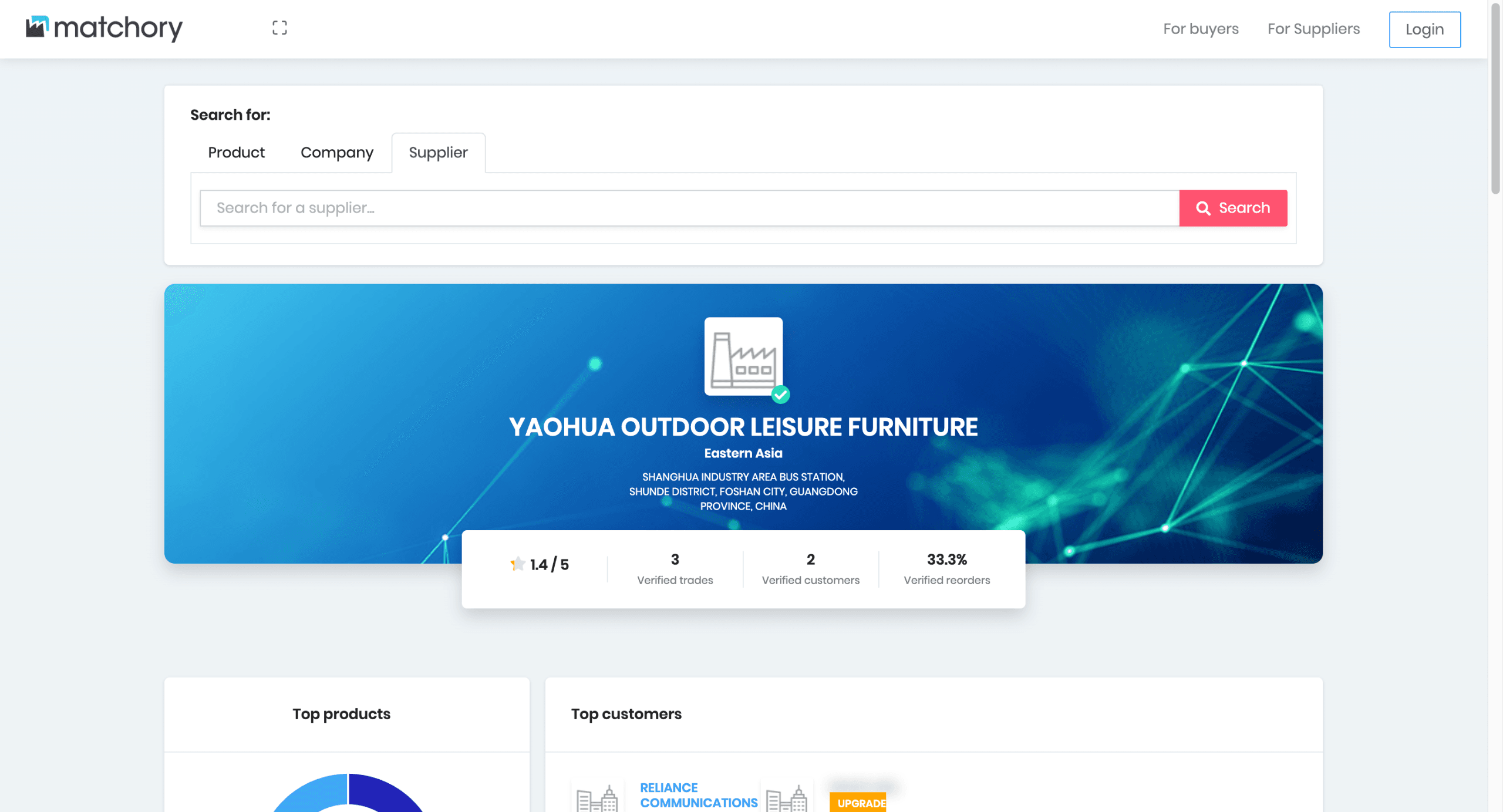Open the For Suppliers menu

pos(1313,29)
